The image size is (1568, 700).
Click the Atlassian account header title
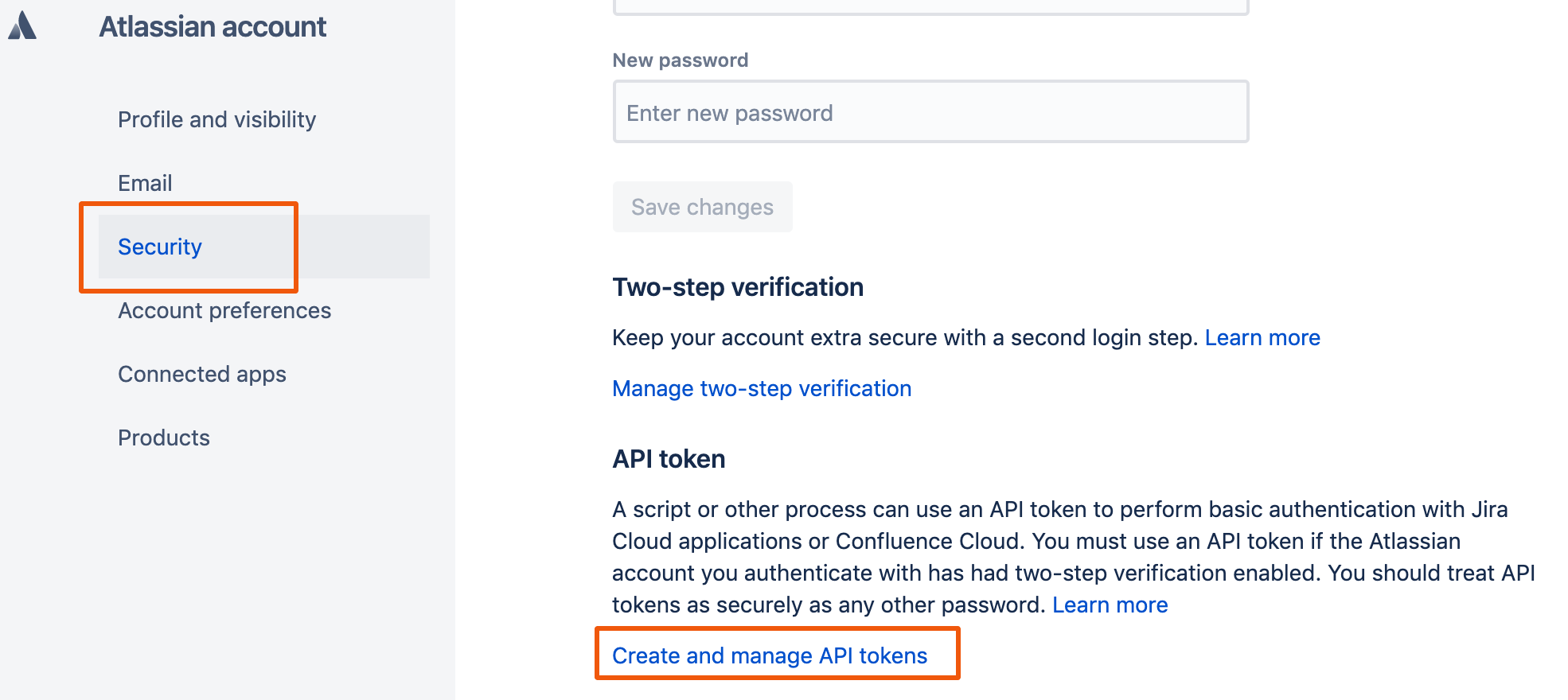click(x=213, y=26)
